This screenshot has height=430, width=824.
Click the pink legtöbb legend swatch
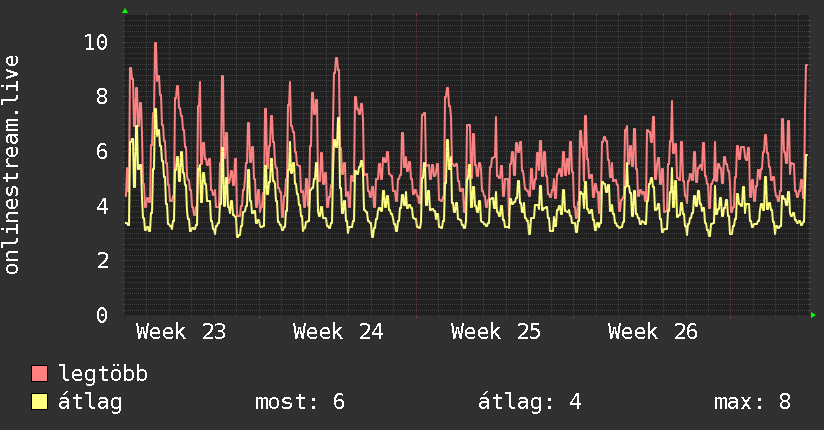[x=39, y=373]
